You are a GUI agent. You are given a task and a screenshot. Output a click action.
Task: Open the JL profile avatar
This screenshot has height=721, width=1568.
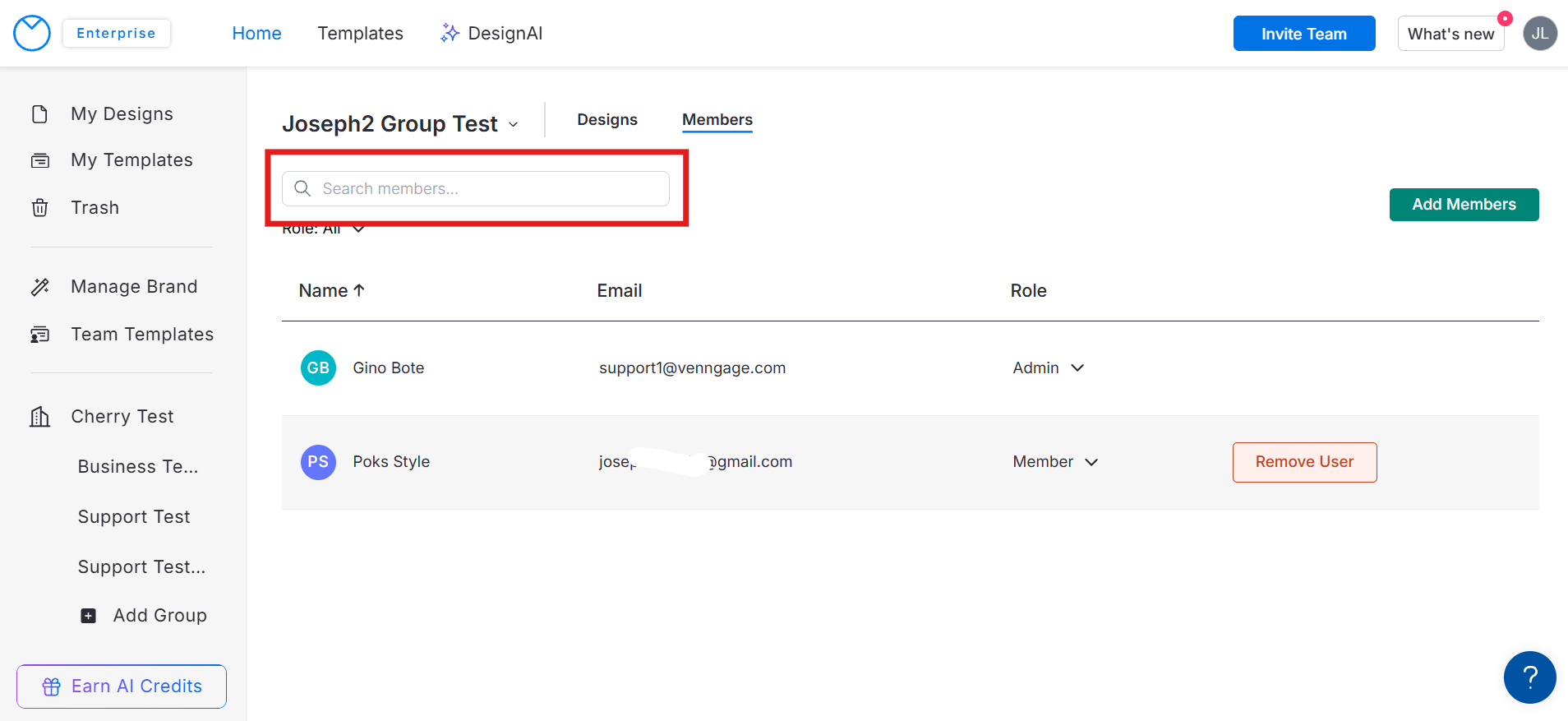[1540, 34]
